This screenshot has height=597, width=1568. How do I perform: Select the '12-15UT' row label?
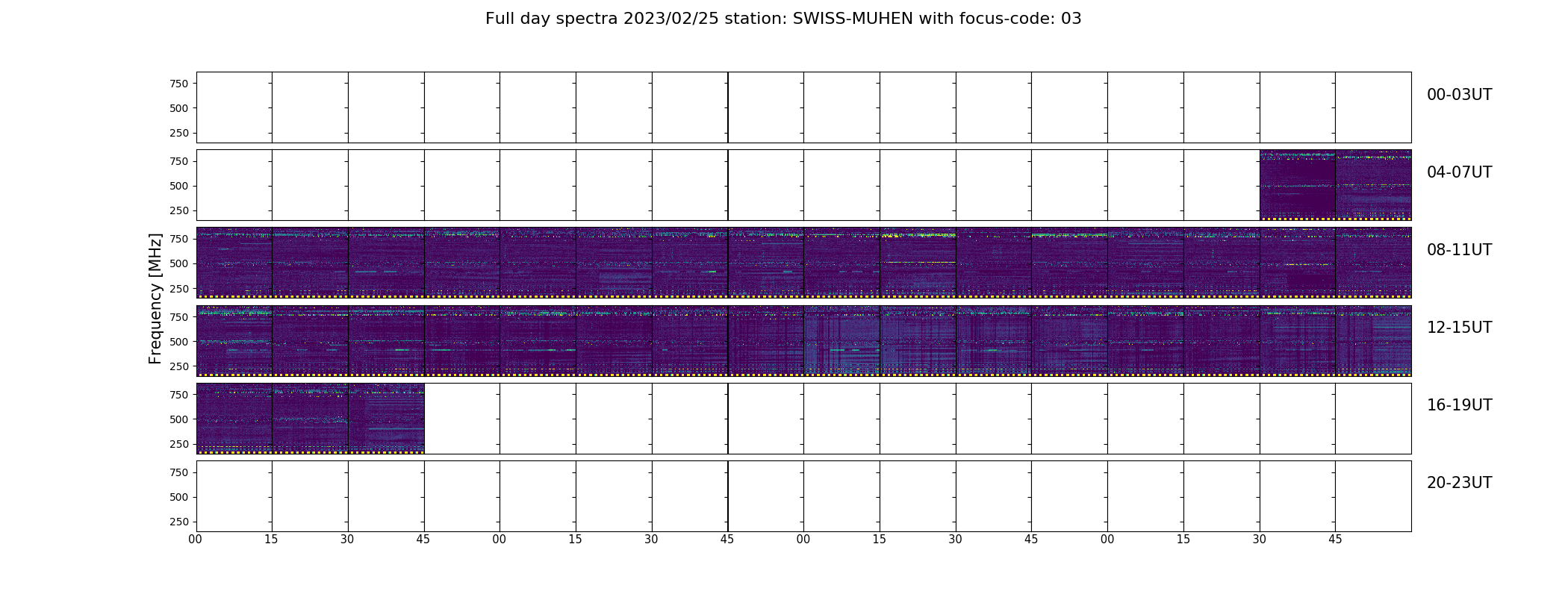[1459, 328]
